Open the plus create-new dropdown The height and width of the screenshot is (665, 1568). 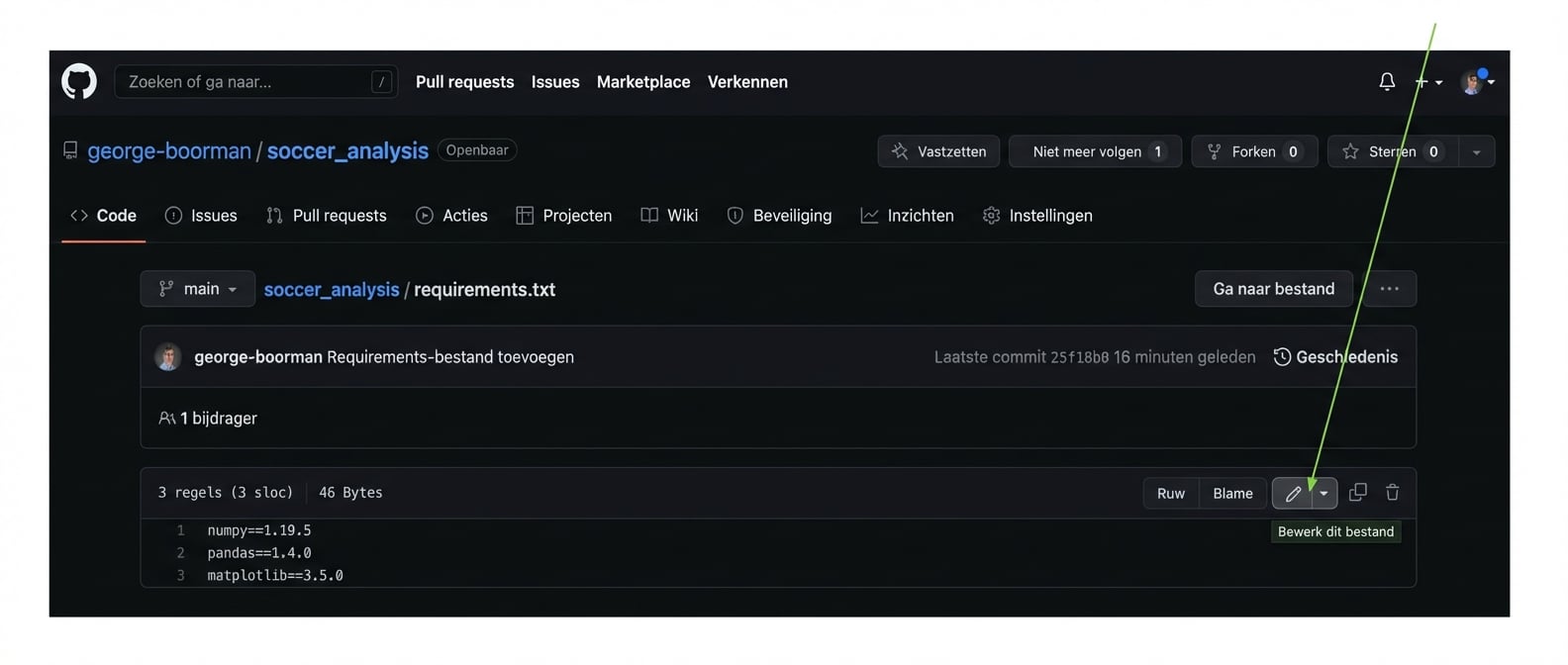(1427, 82)
